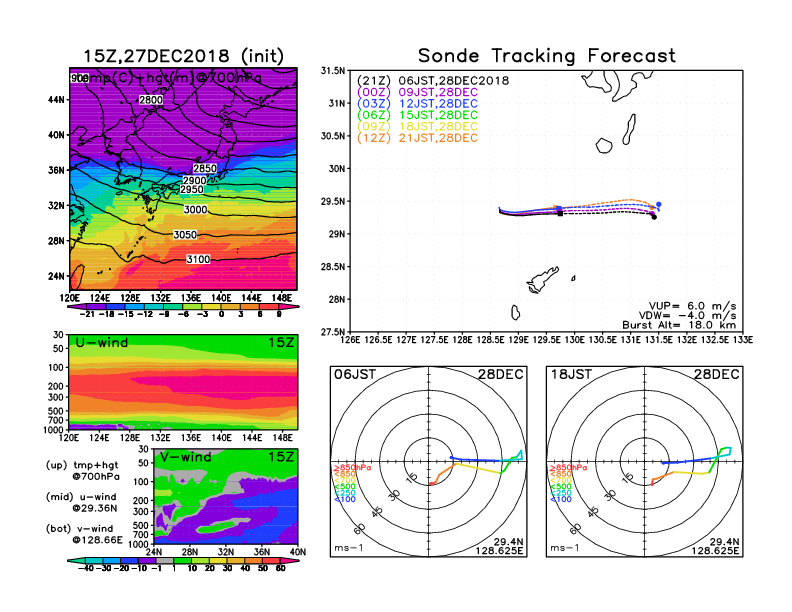
Task: Click the "133E" longitude axis label
Action: click(x=743, y=340)
